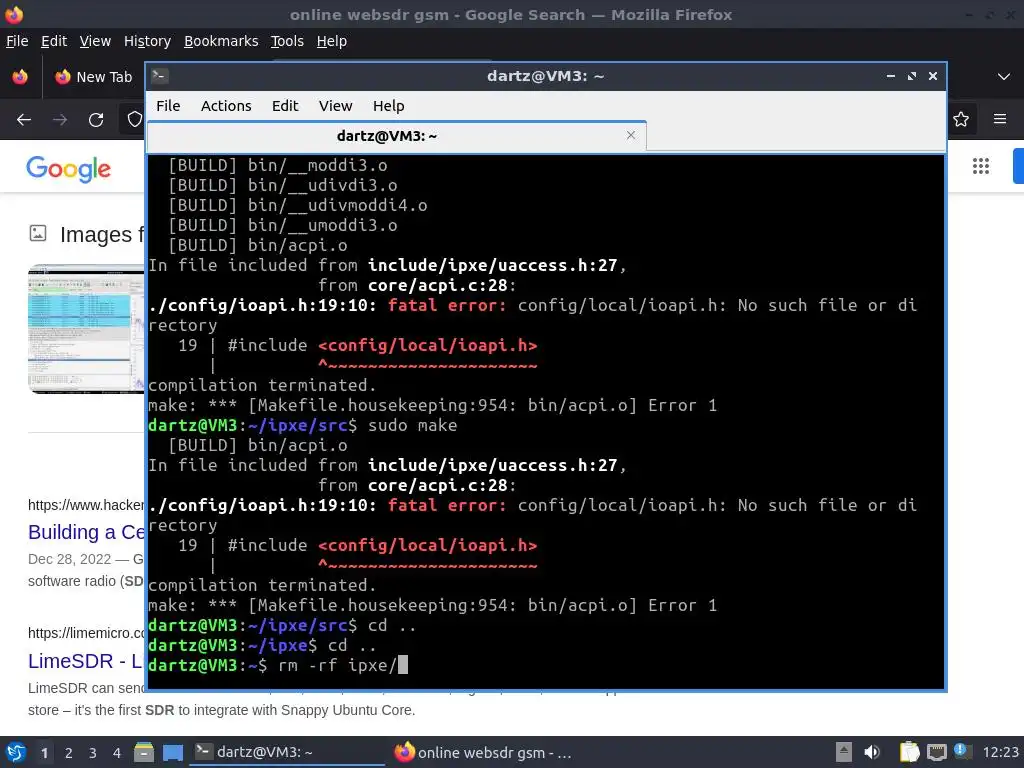Open the file manager in taskbar
Screen dimensions: 1024x768
point(144,752)
